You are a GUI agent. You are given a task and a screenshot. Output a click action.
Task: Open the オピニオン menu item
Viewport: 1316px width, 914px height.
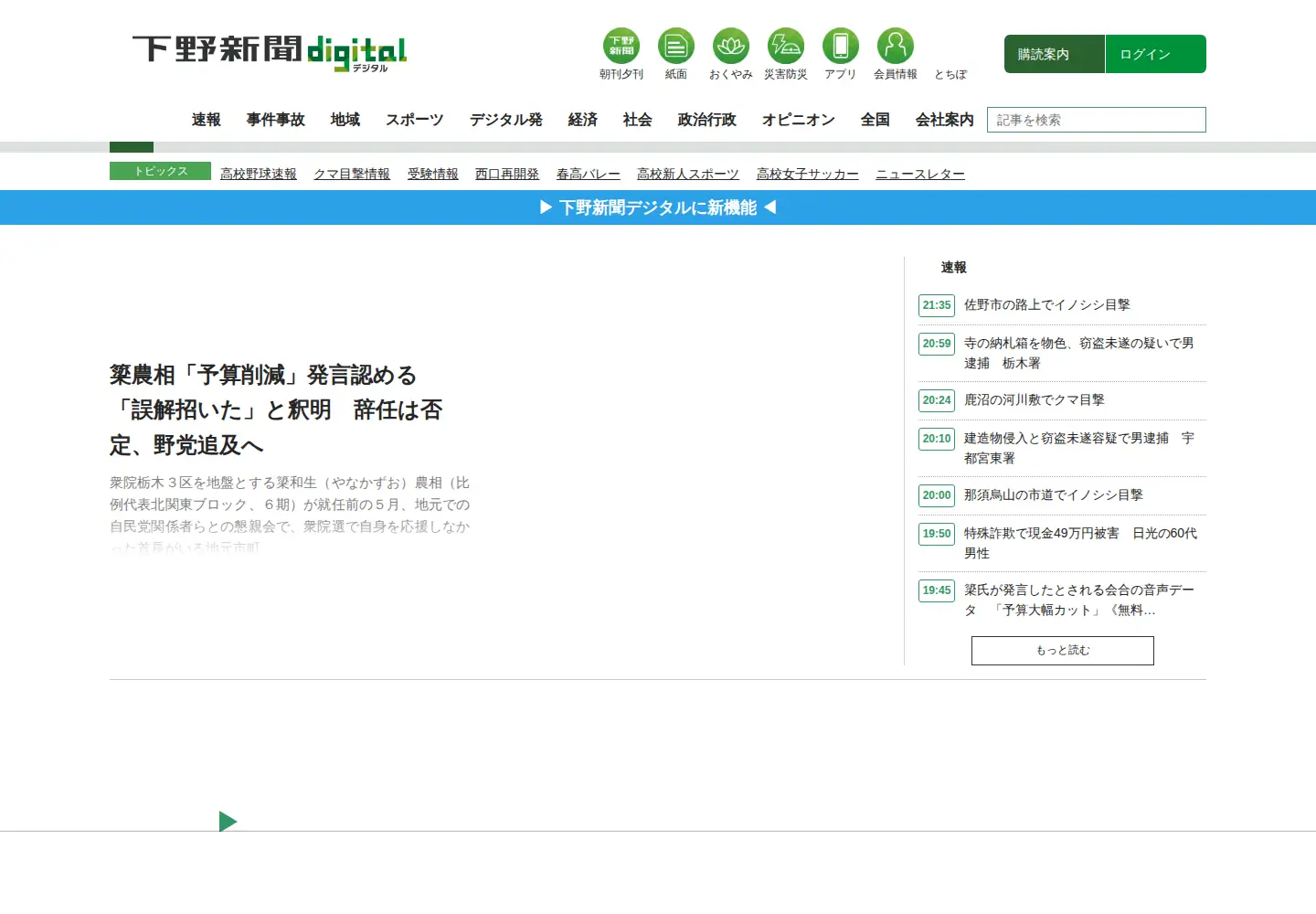coord(799,120)
